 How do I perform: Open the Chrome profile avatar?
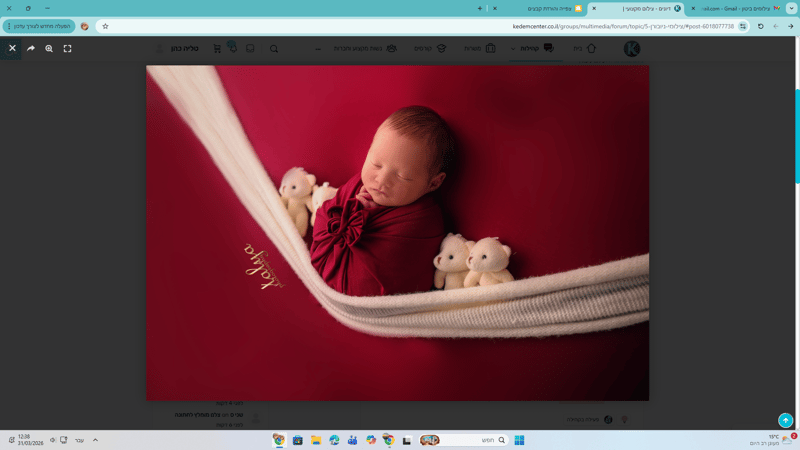point(85,26)
